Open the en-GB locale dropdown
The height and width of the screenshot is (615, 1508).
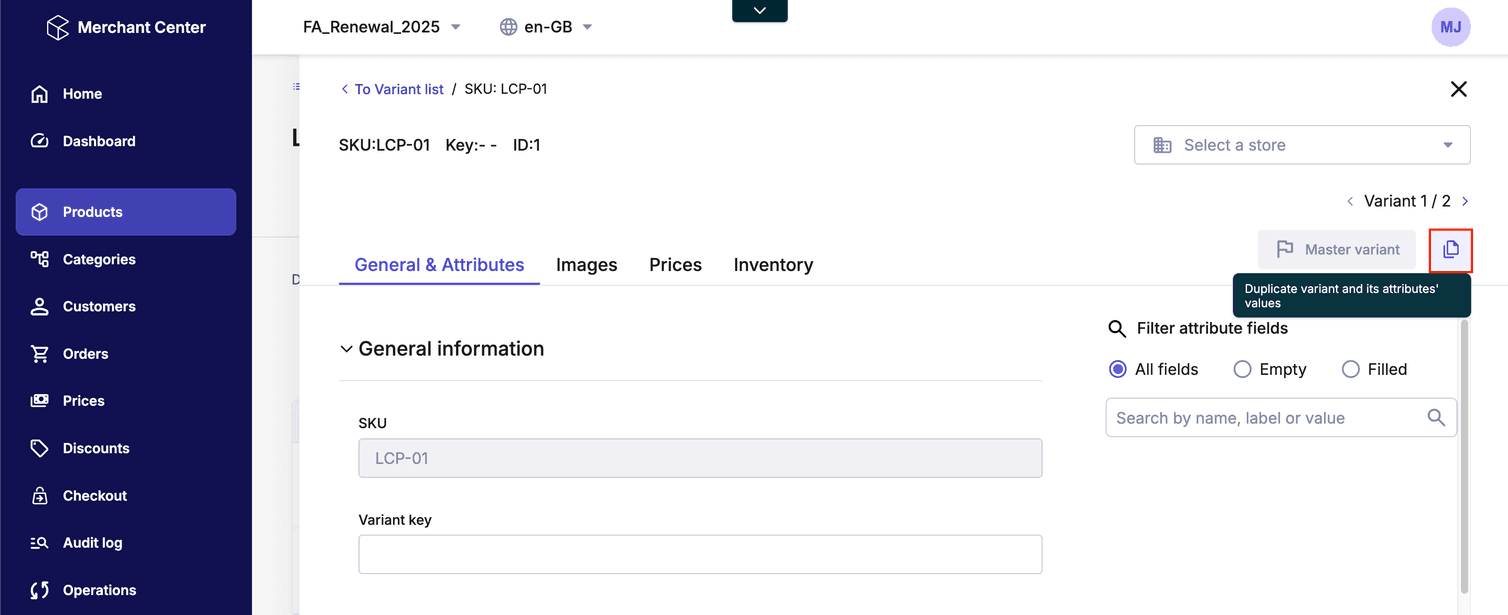click(x=547, y=27)
